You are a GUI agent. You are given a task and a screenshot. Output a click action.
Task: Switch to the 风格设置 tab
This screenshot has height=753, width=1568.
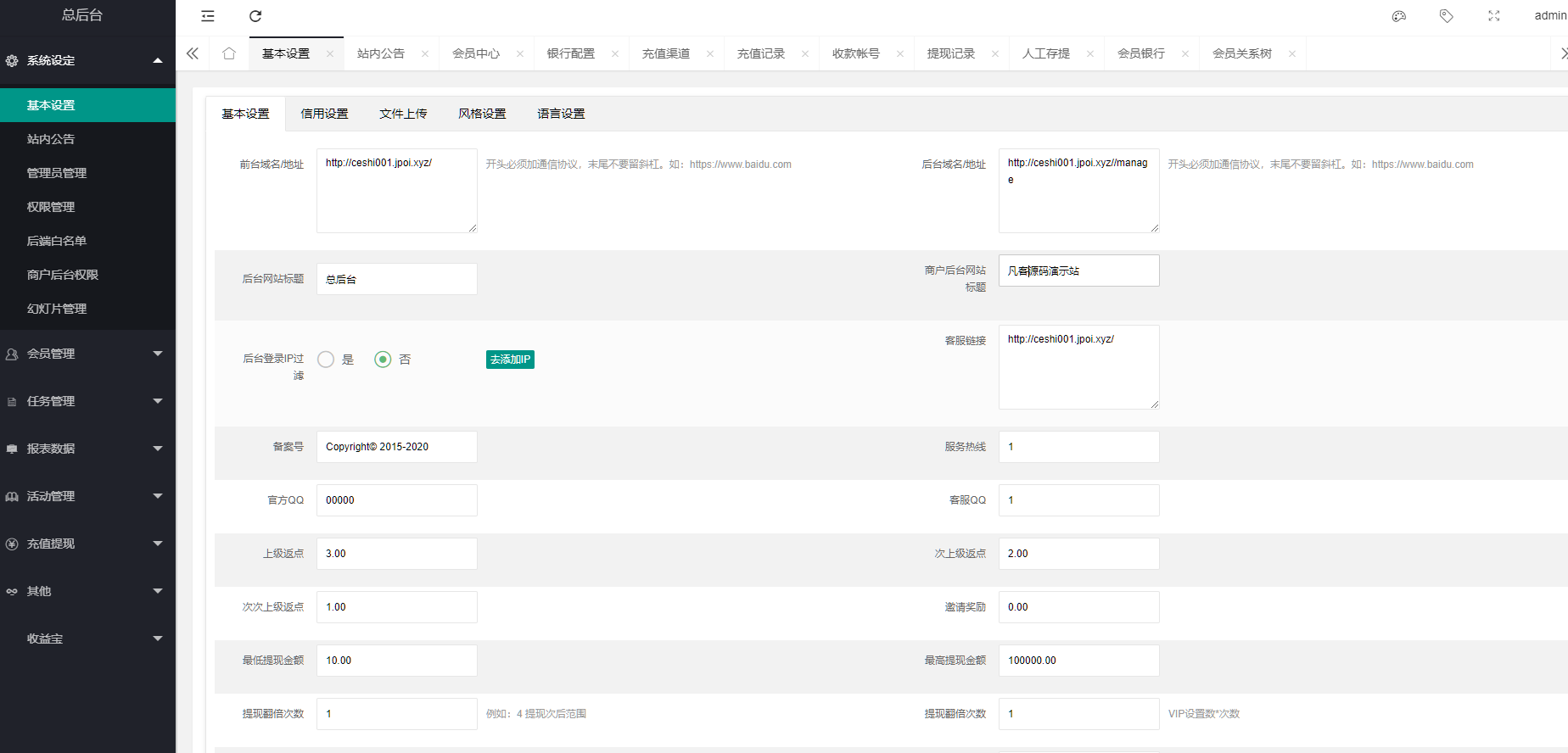click(482, 114)
